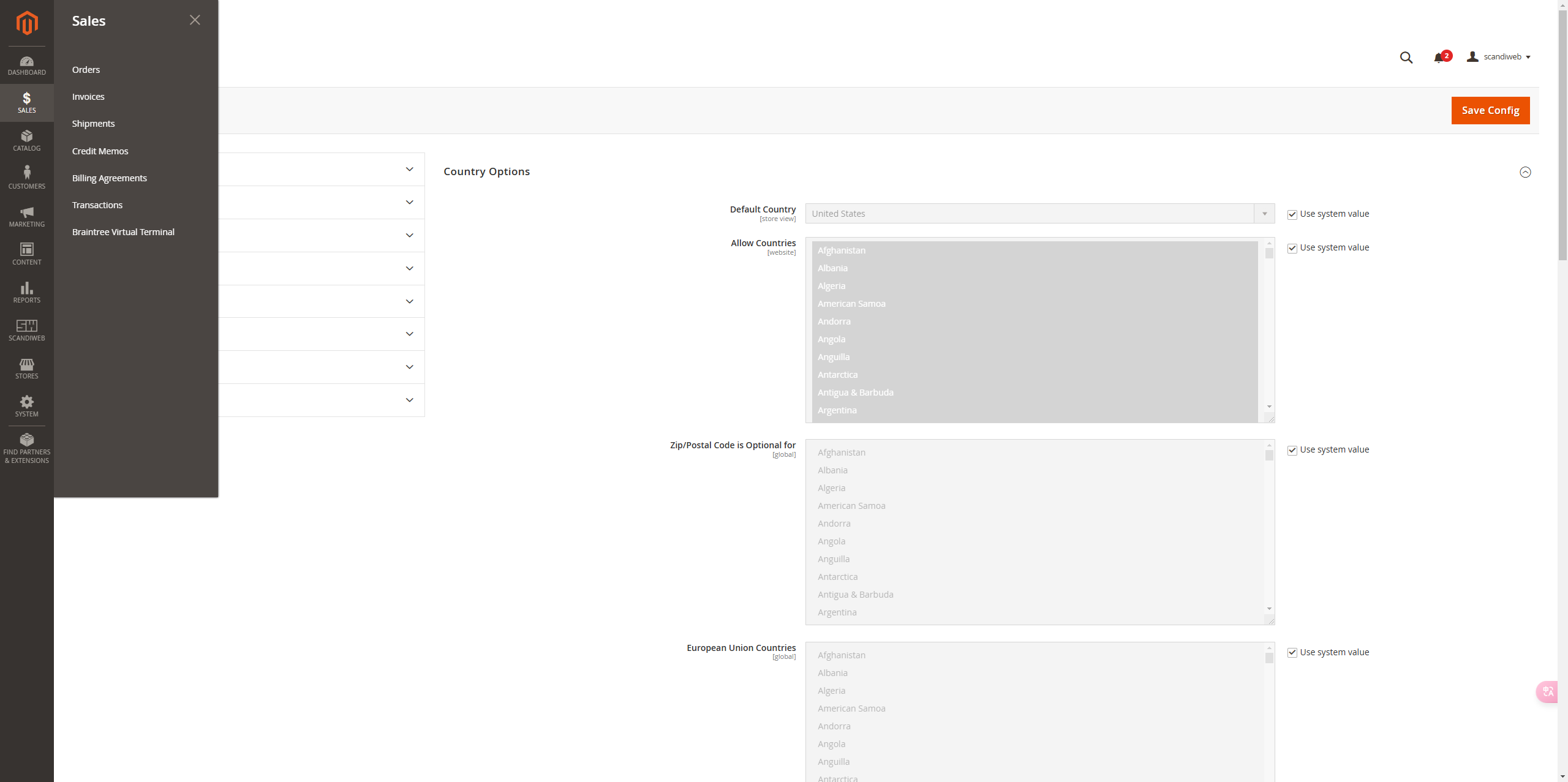
Task: Click the notifications bell icon
Action: click(1439, 58)
